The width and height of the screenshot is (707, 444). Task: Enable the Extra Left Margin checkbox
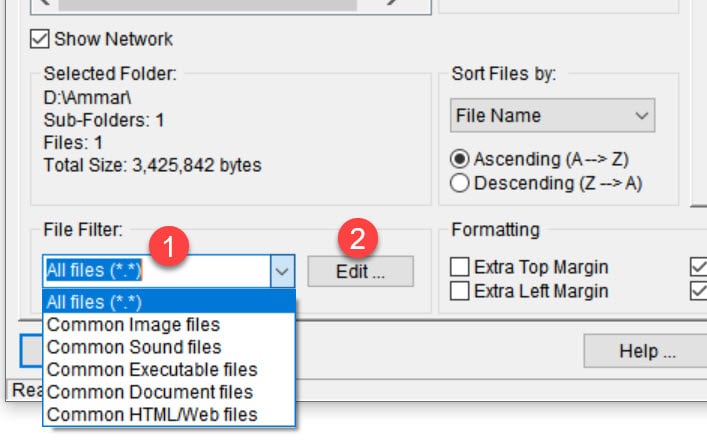click(459, 291)
